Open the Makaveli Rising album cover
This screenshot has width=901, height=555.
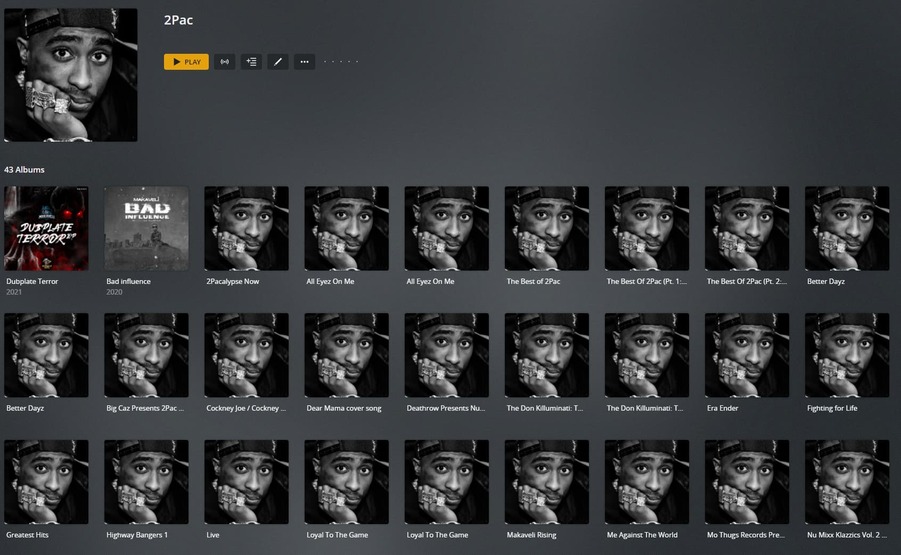[546, 482]
